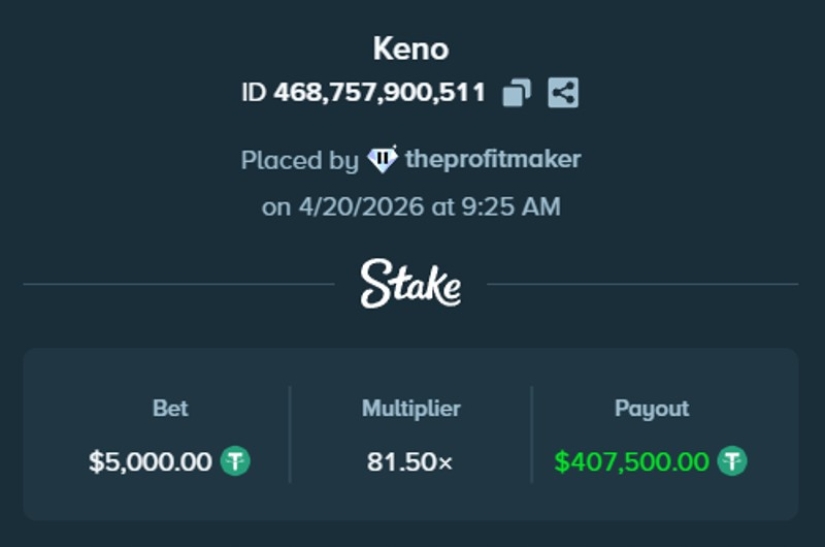Click the Multiplier label
The height and width of the screenshot is (547, 825).
click(411, 408)
